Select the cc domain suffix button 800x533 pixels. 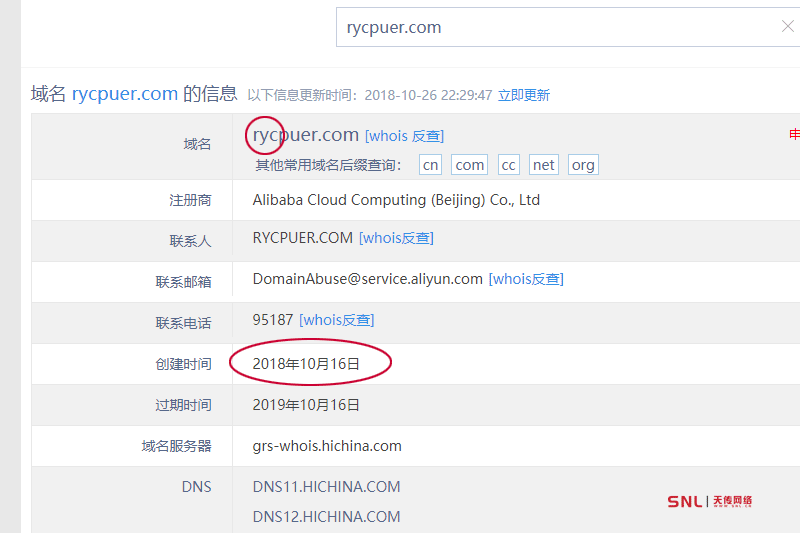[x=509, y=165]
